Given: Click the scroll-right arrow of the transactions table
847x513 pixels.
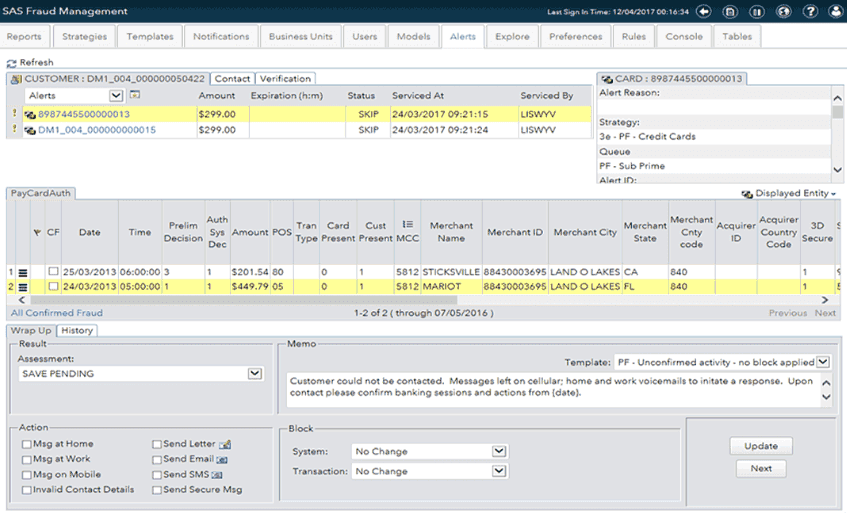Looking at the screenshot, I should (825, 300).
